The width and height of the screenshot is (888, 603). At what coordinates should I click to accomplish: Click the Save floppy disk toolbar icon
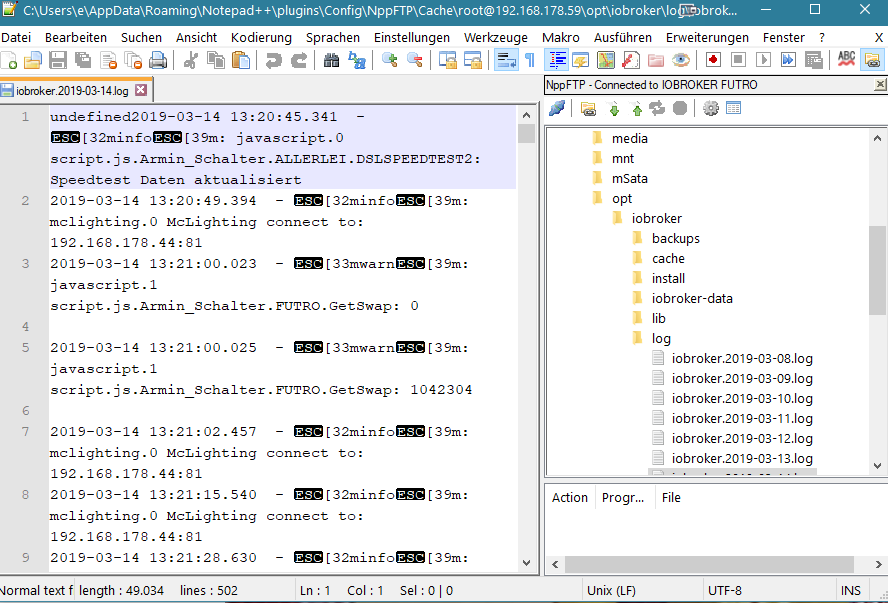pyautogui.click(x=56, y=60)
